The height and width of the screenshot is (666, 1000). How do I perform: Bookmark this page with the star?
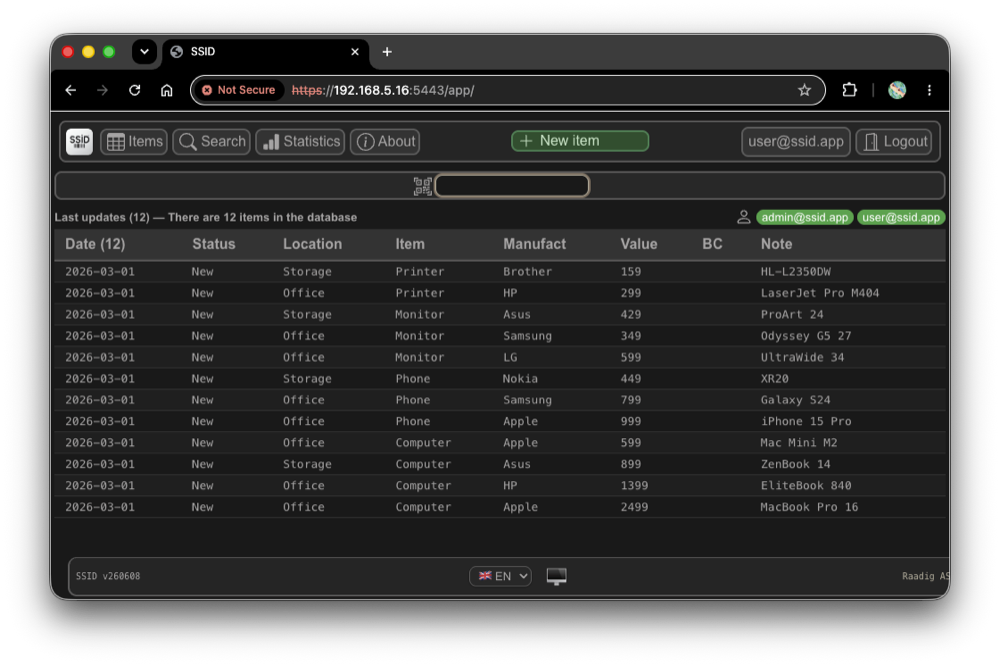(x=804, y=90)
